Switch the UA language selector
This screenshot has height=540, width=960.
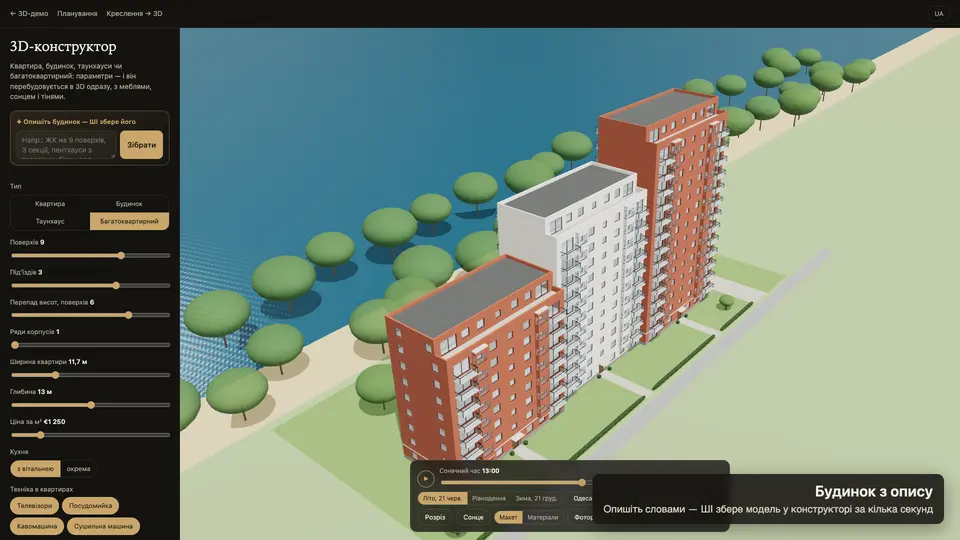tap(939, 13)
